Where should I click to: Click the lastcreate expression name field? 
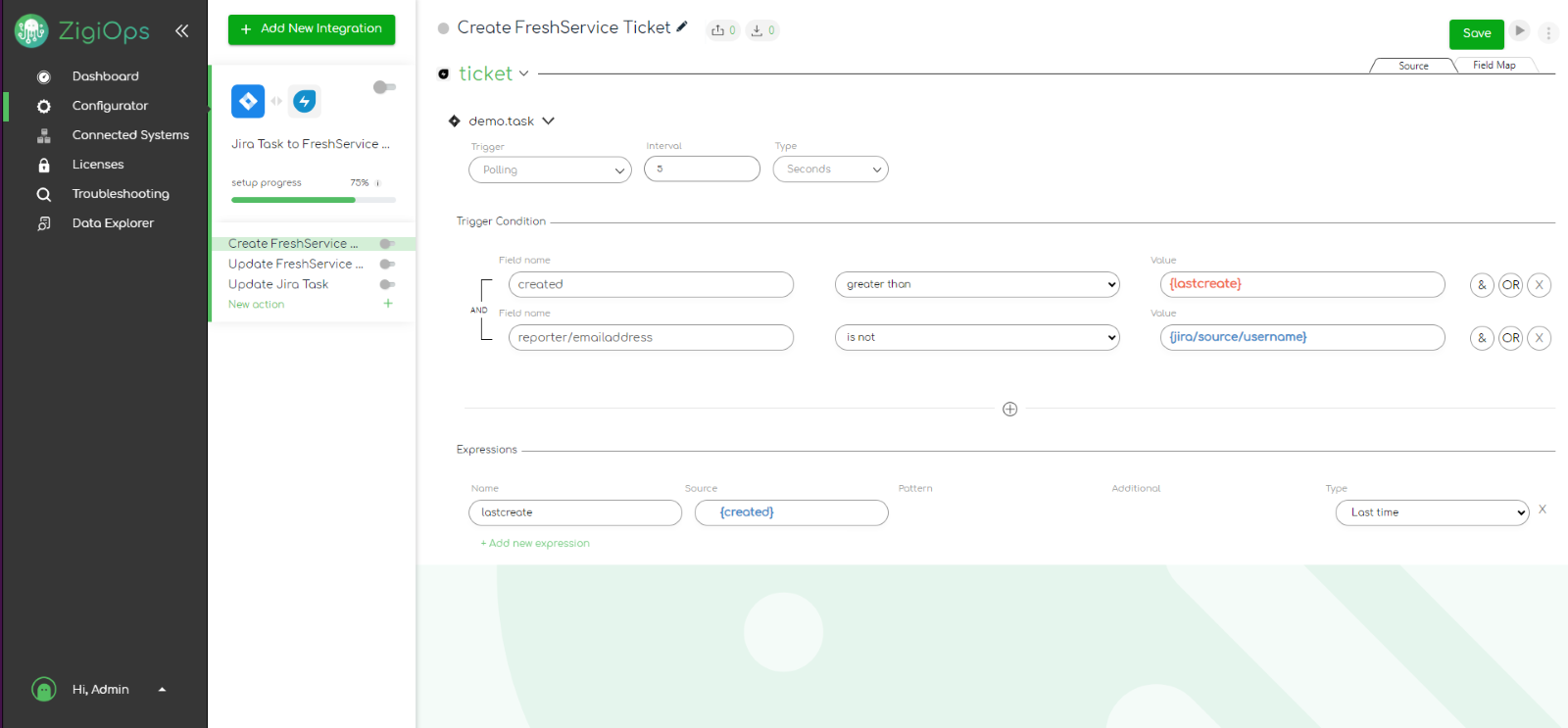[575, 512]
